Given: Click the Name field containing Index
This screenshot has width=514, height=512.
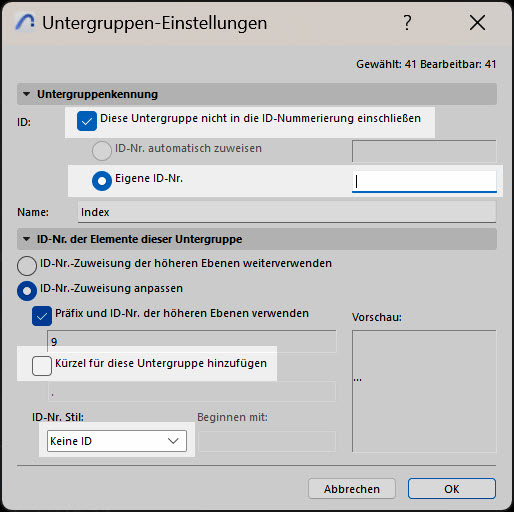Looking at the screenshot, I should click(x=287, y=212).
